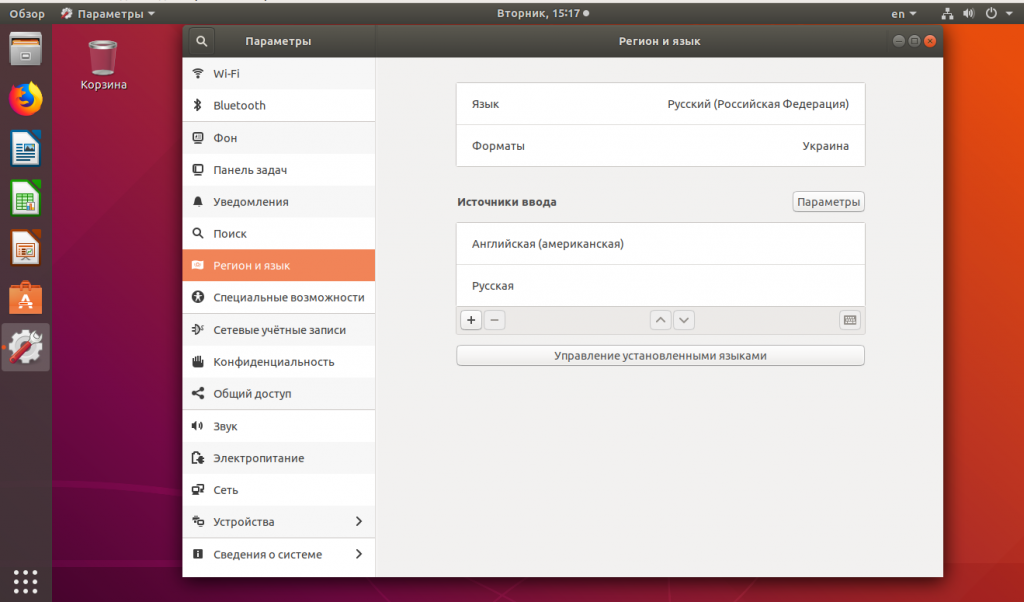1024x602 pixels.
Task: Click Управление установленными языками button
Action: tap(660, 356)
